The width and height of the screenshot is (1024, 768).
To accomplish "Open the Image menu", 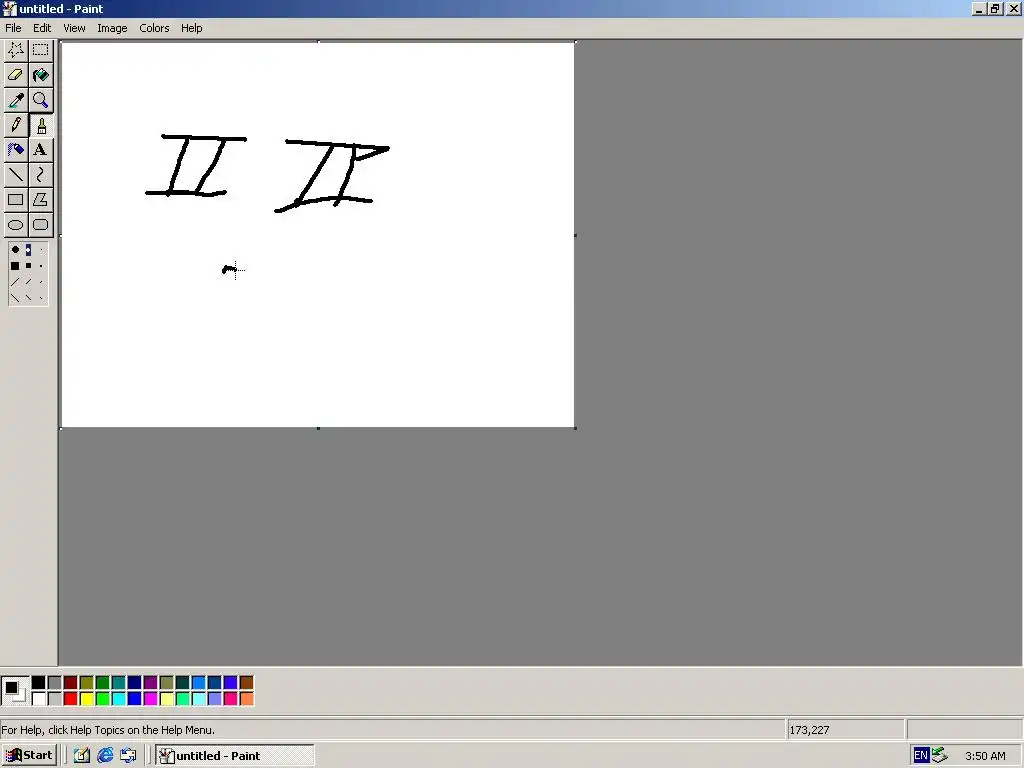I will [x=112, y=28].
